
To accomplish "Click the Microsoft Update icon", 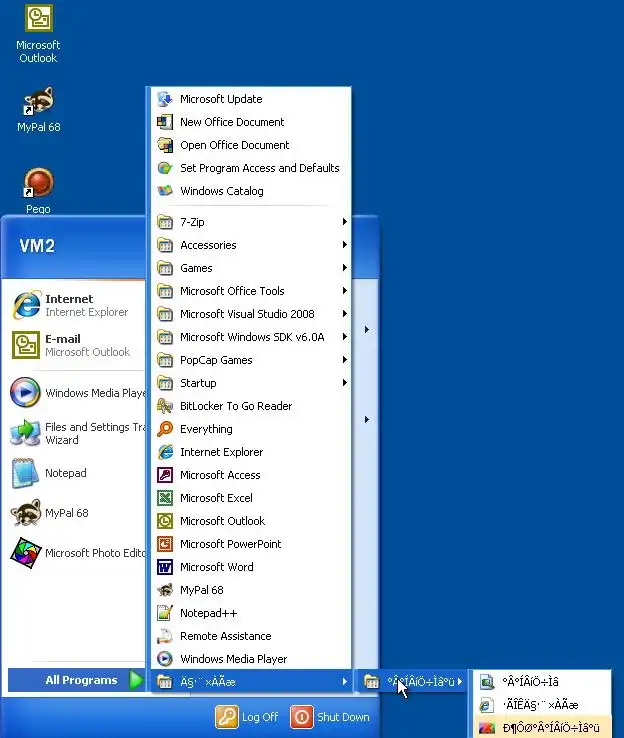I will [x=165, y=99].
